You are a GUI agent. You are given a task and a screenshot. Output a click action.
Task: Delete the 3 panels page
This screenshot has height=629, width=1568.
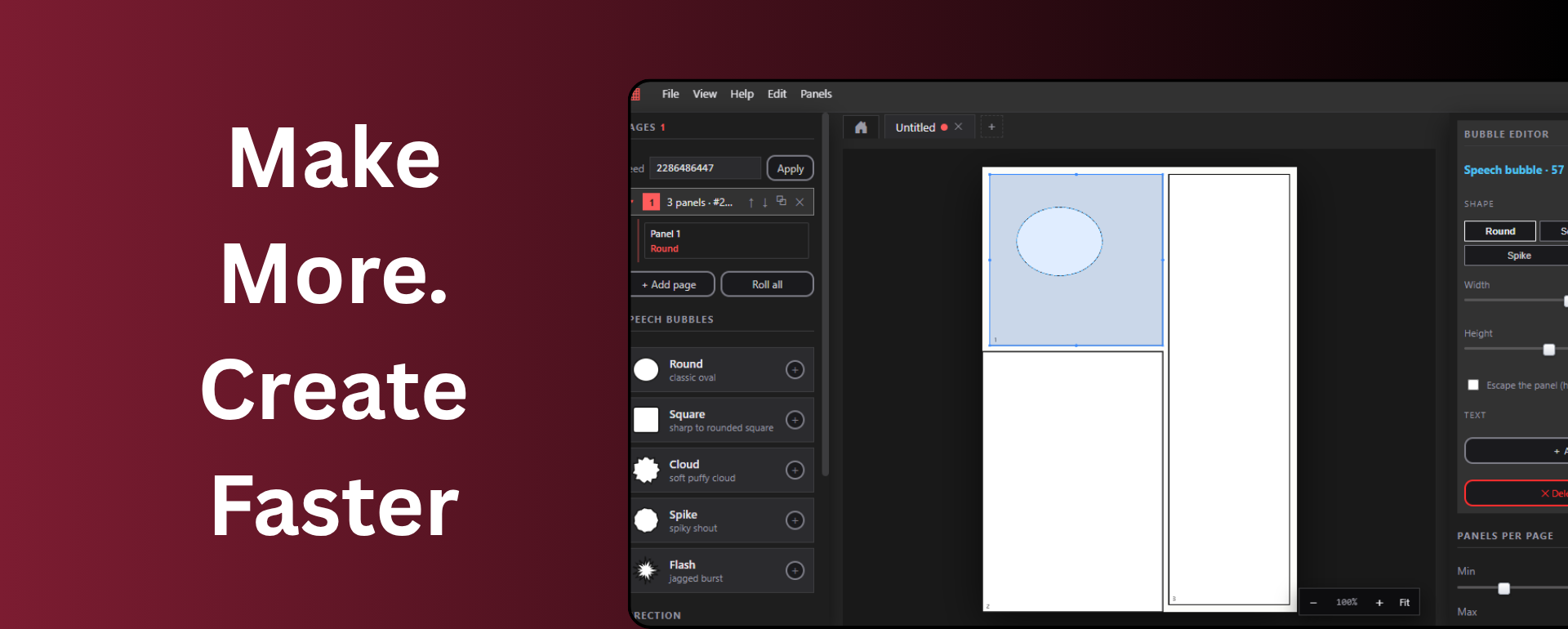[800, 202]
